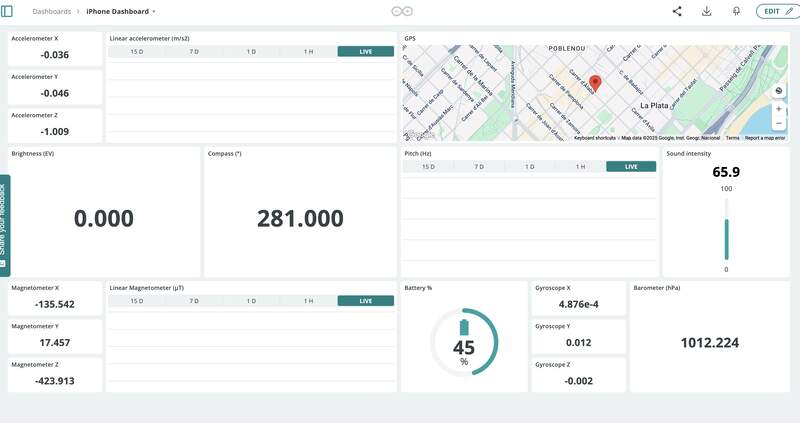Click the red GPS location pin
The image size is (800, 423).
pyautogui.click(x=595, y=84)
